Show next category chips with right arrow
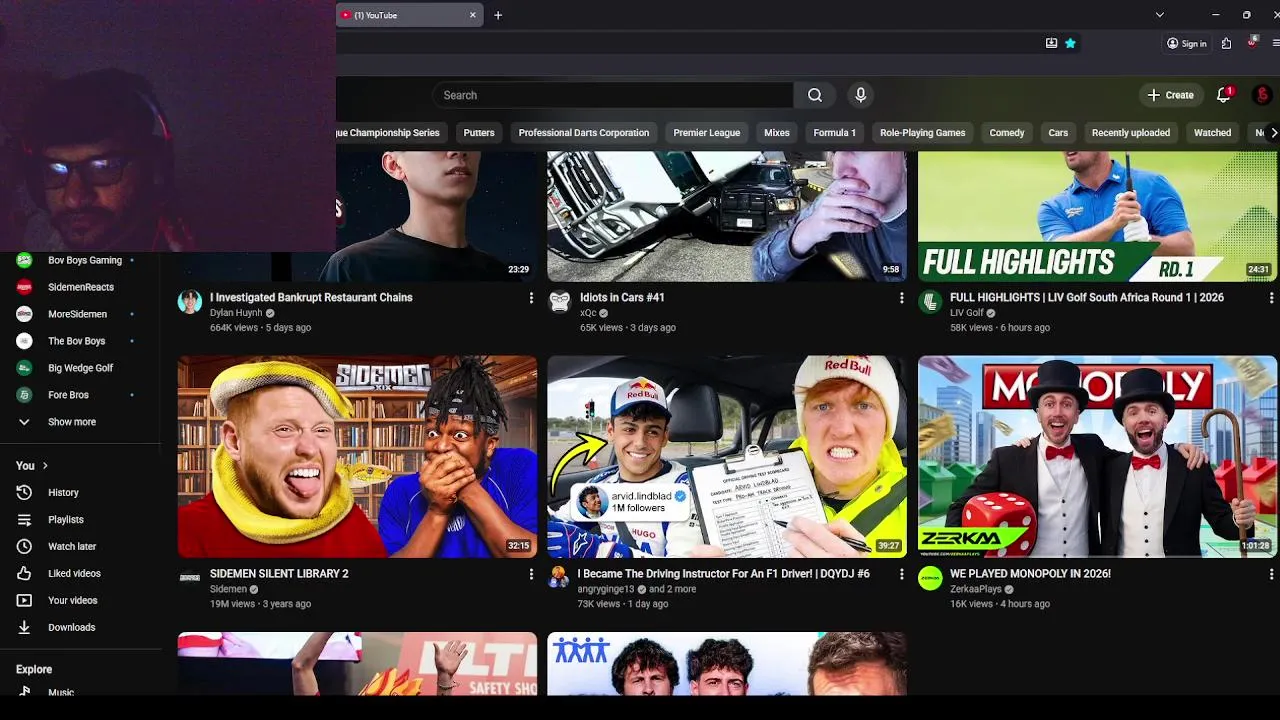Image resolution: width=1280 pixels, height=720 pixels. pos(1273,133)
